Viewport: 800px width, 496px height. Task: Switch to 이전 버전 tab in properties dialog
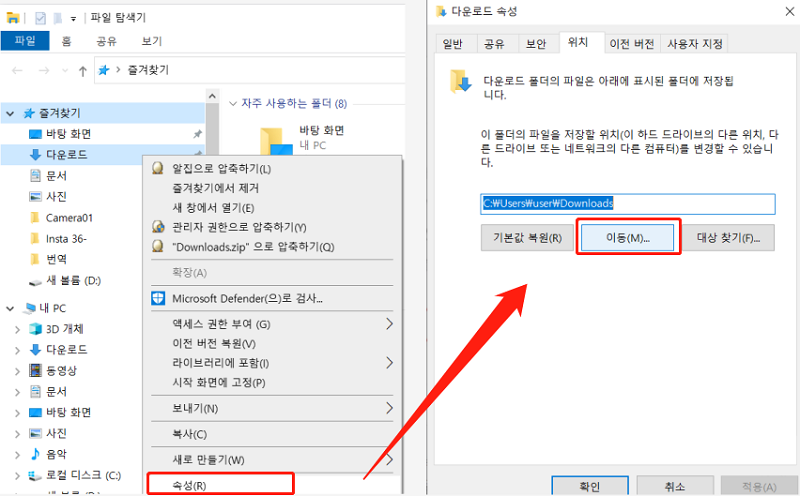632,44
